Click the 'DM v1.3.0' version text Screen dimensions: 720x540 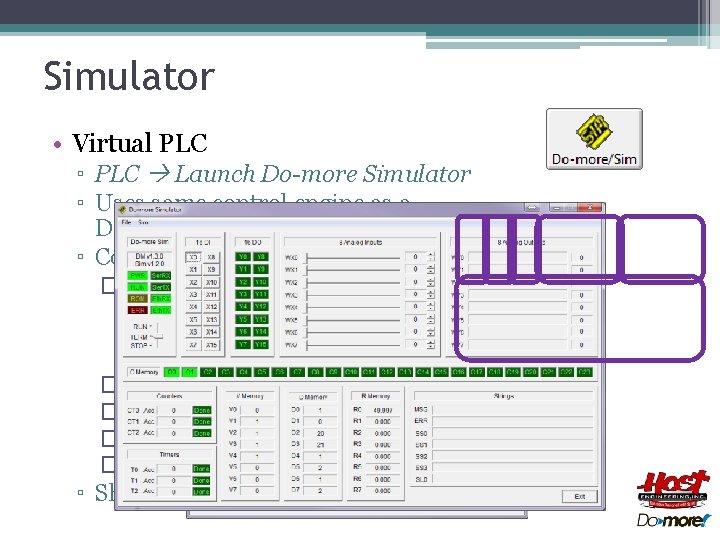[149, 256]
